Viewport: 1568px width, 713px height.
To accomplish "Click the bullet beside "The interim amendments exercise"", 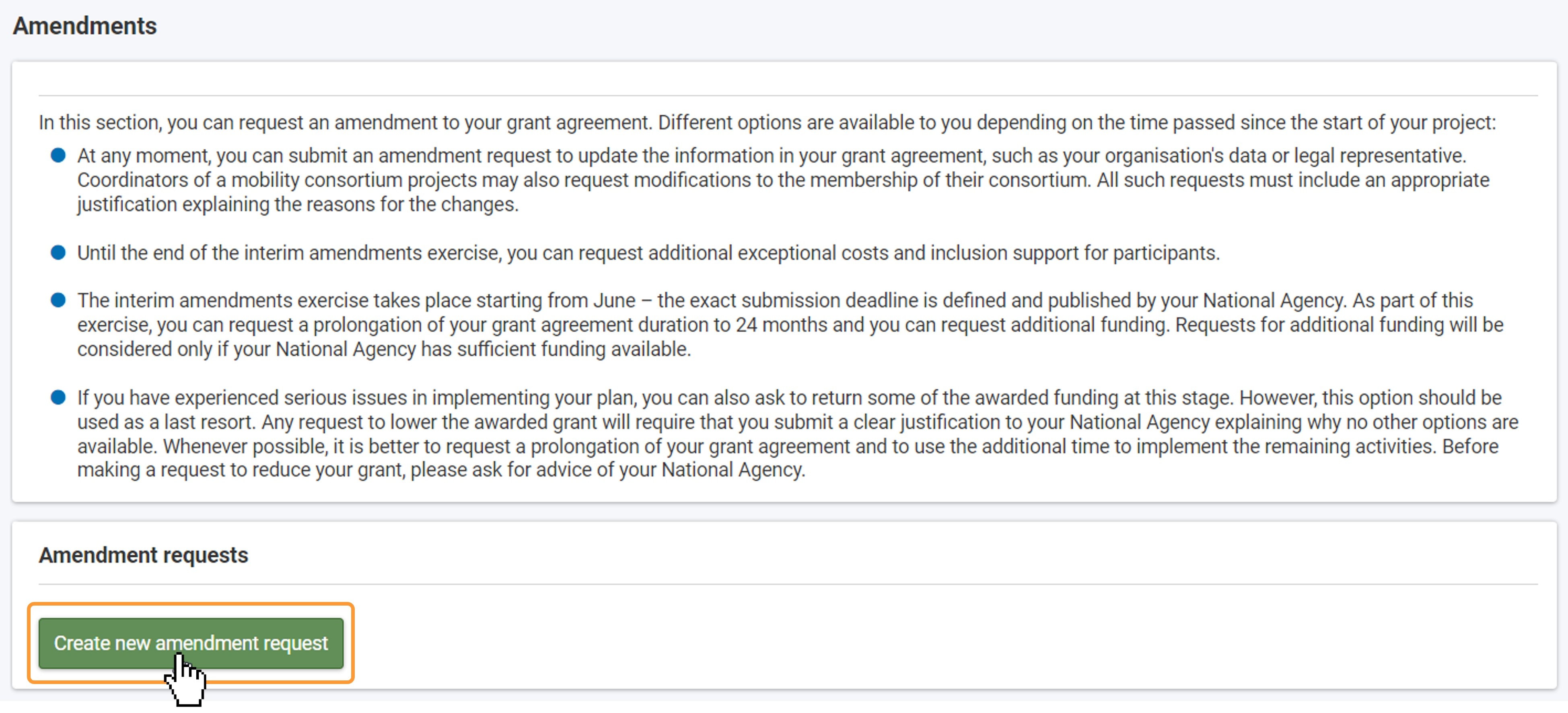I will pyautogui.click(x=58, y=300).
